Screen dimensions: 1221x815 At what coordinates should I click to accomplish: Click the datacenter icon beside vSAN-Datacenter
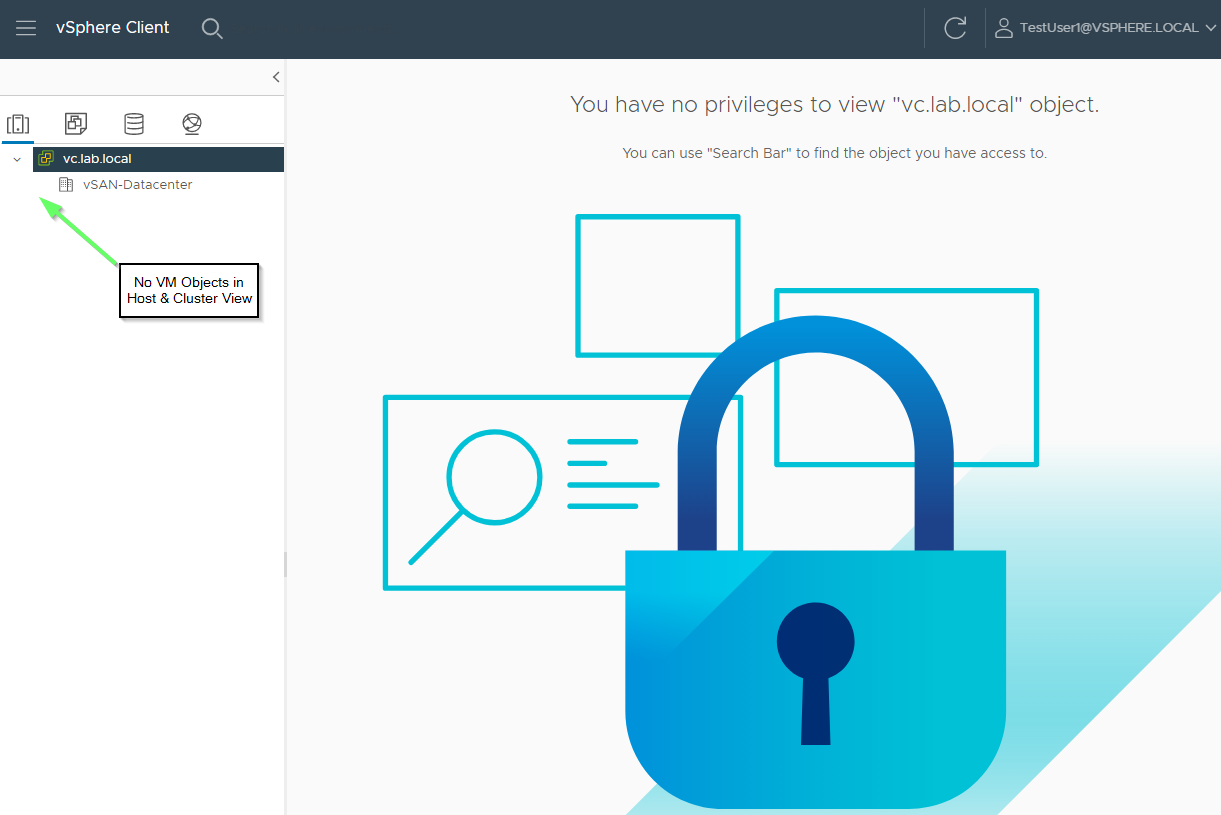pyautogui.click(x=66, y=185)
